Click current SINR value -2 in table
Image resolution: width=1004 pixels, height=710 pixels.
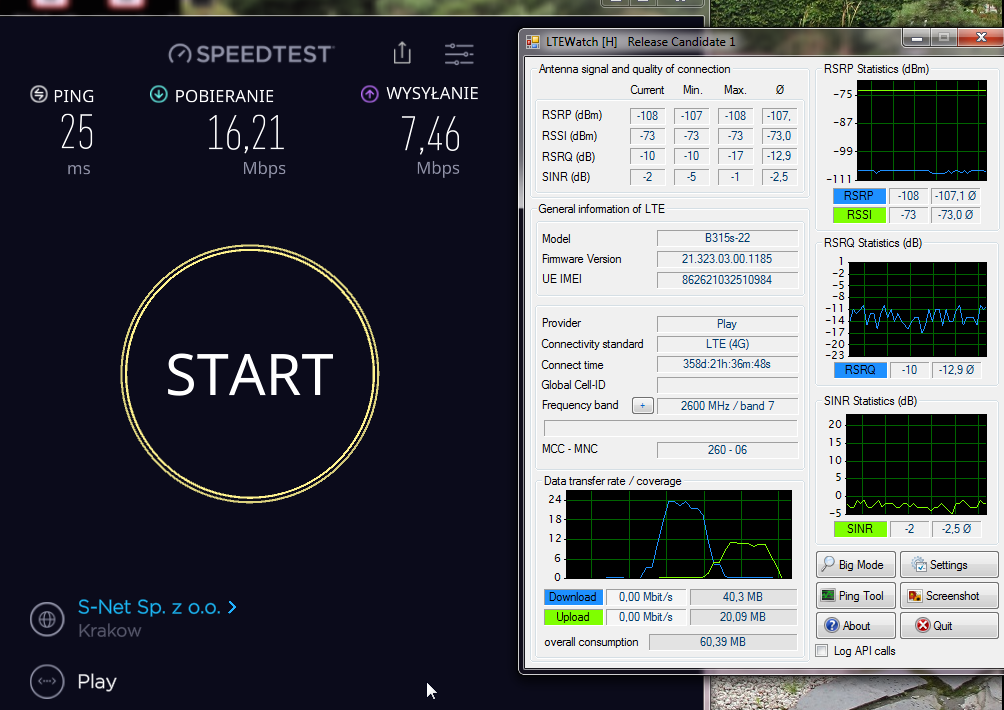647,177
